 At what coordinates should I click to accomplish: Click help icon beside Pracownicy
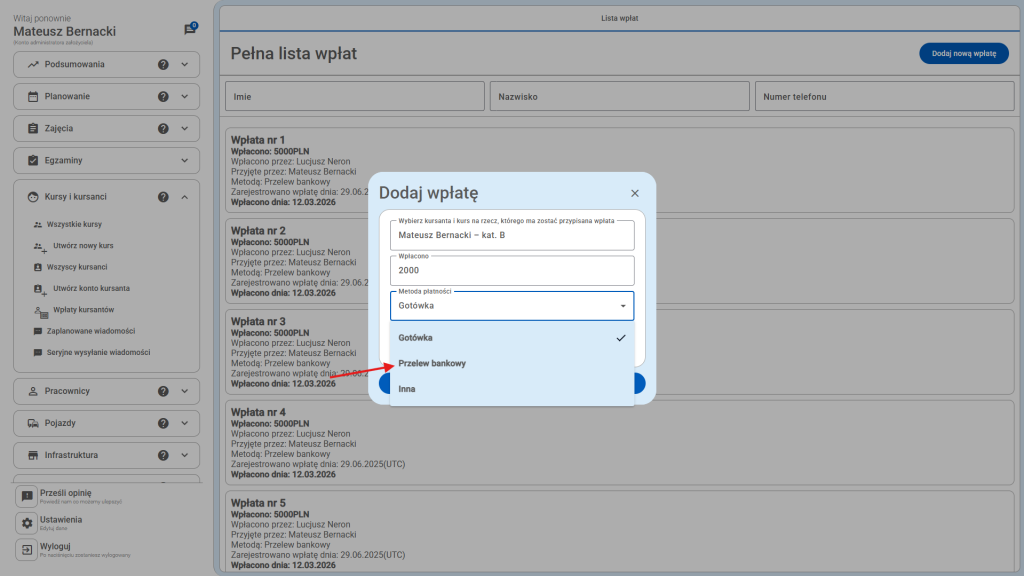pyautogui.click(x=163, y=391)
